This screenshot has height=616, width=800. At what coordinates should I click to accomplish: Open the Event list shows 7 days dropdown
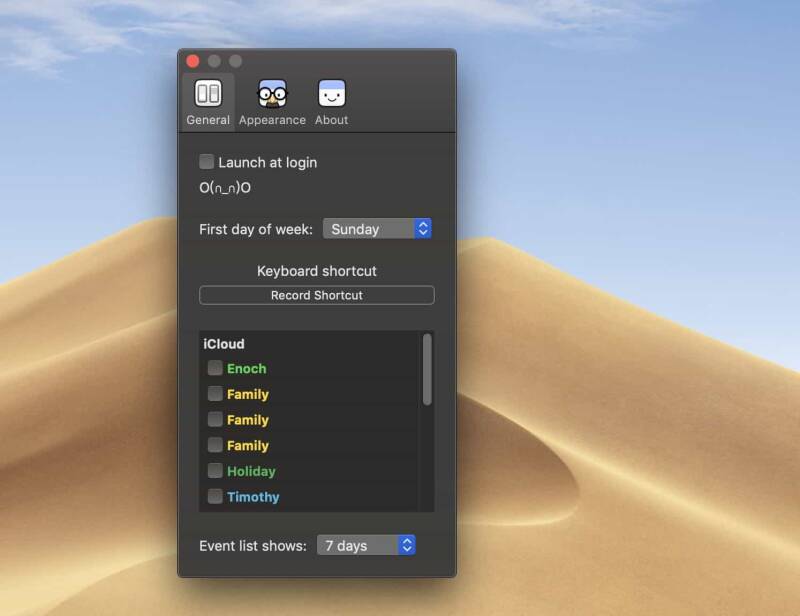[x=366, y=546]
